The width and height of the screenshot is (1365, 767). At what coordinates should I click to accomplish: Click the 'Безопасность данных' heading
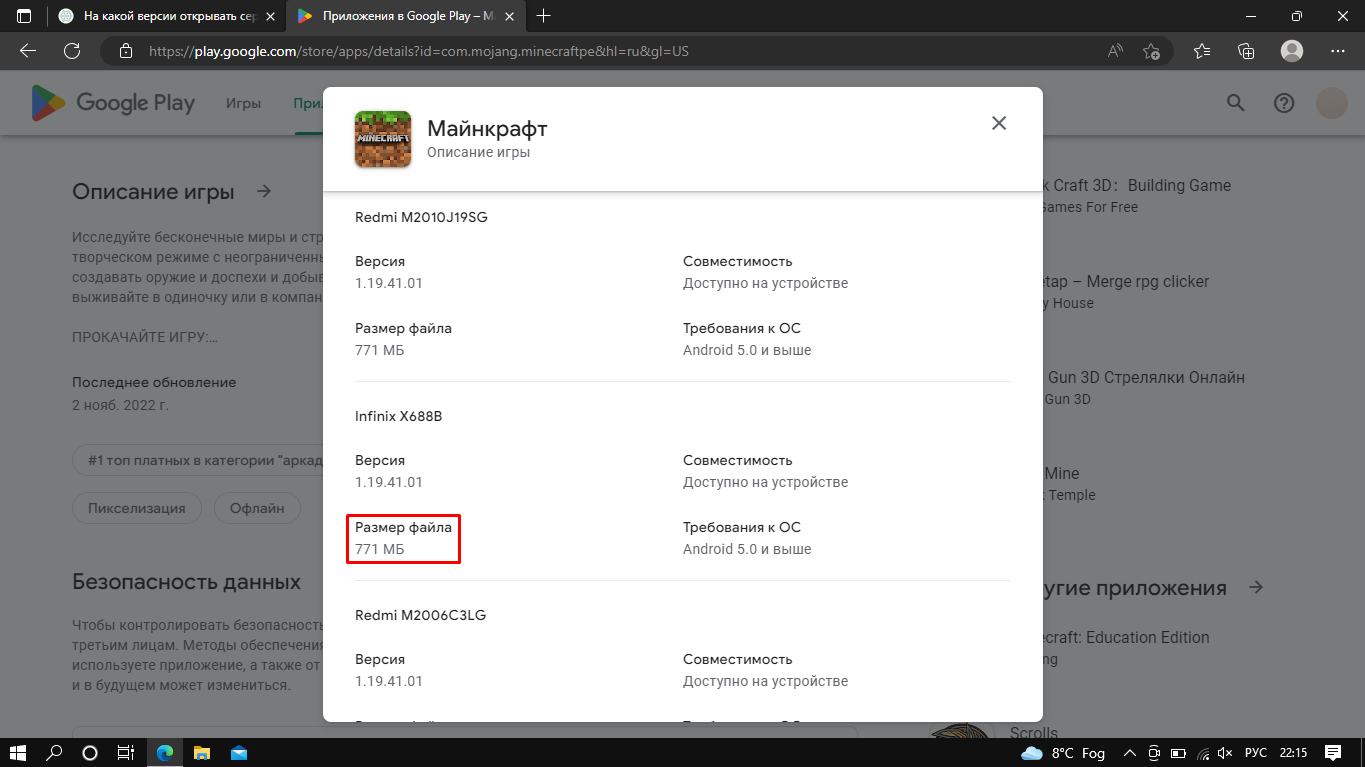click(x=186, y=582)
